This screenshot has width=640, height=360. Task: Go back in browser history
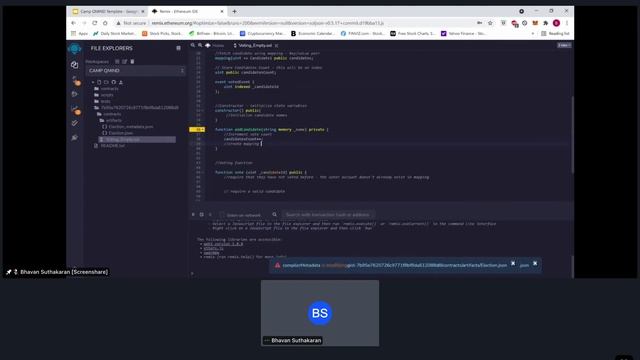(x=73, y=23)
